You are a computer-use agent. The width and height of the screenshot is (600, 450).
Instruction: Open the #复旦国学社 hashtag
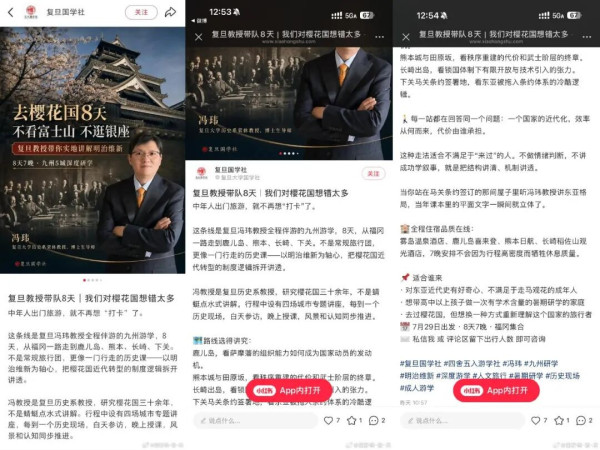pos(421,364)
